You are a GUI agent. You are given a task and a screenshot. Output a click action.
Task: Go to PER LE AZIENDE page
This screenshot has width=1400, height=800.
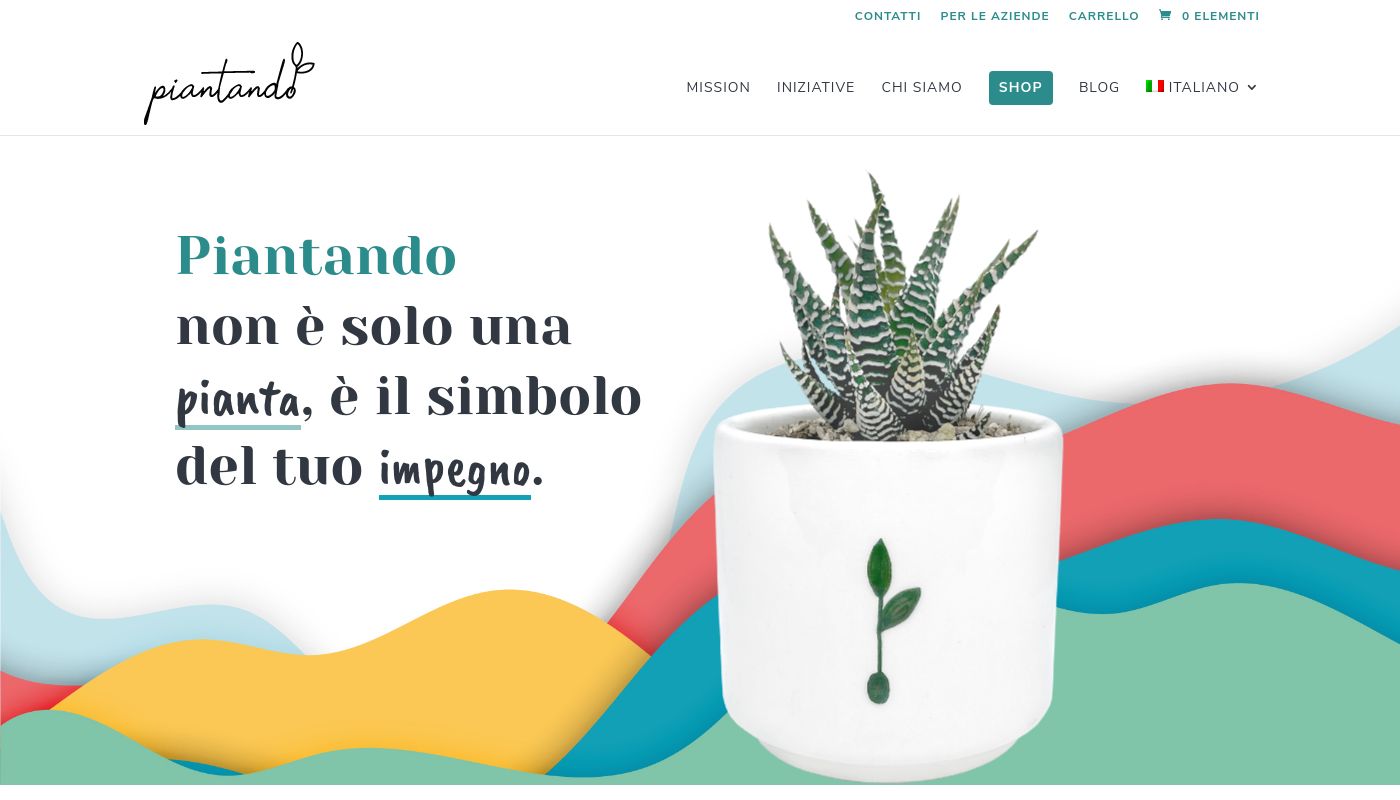[x=995, y=16]
